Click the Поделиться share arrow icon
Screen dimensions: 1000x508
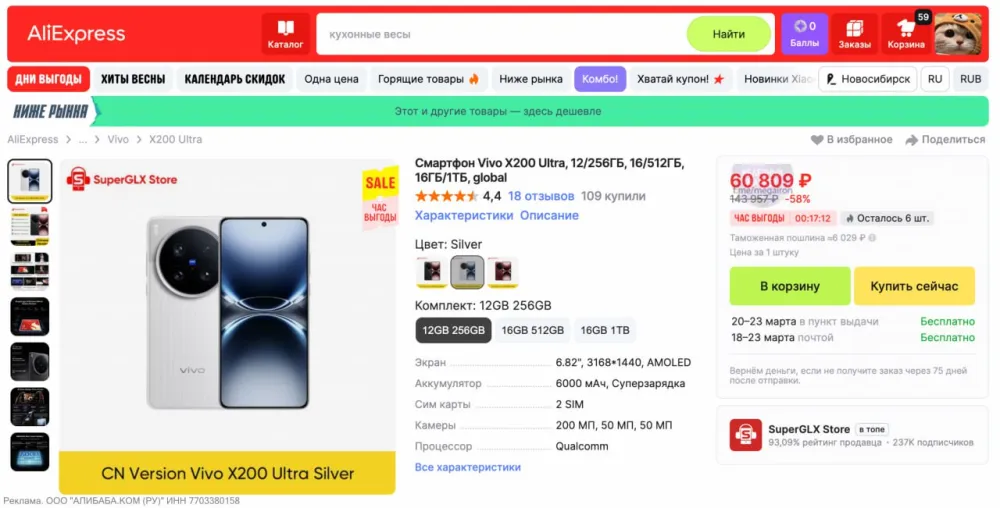[911, 140]
